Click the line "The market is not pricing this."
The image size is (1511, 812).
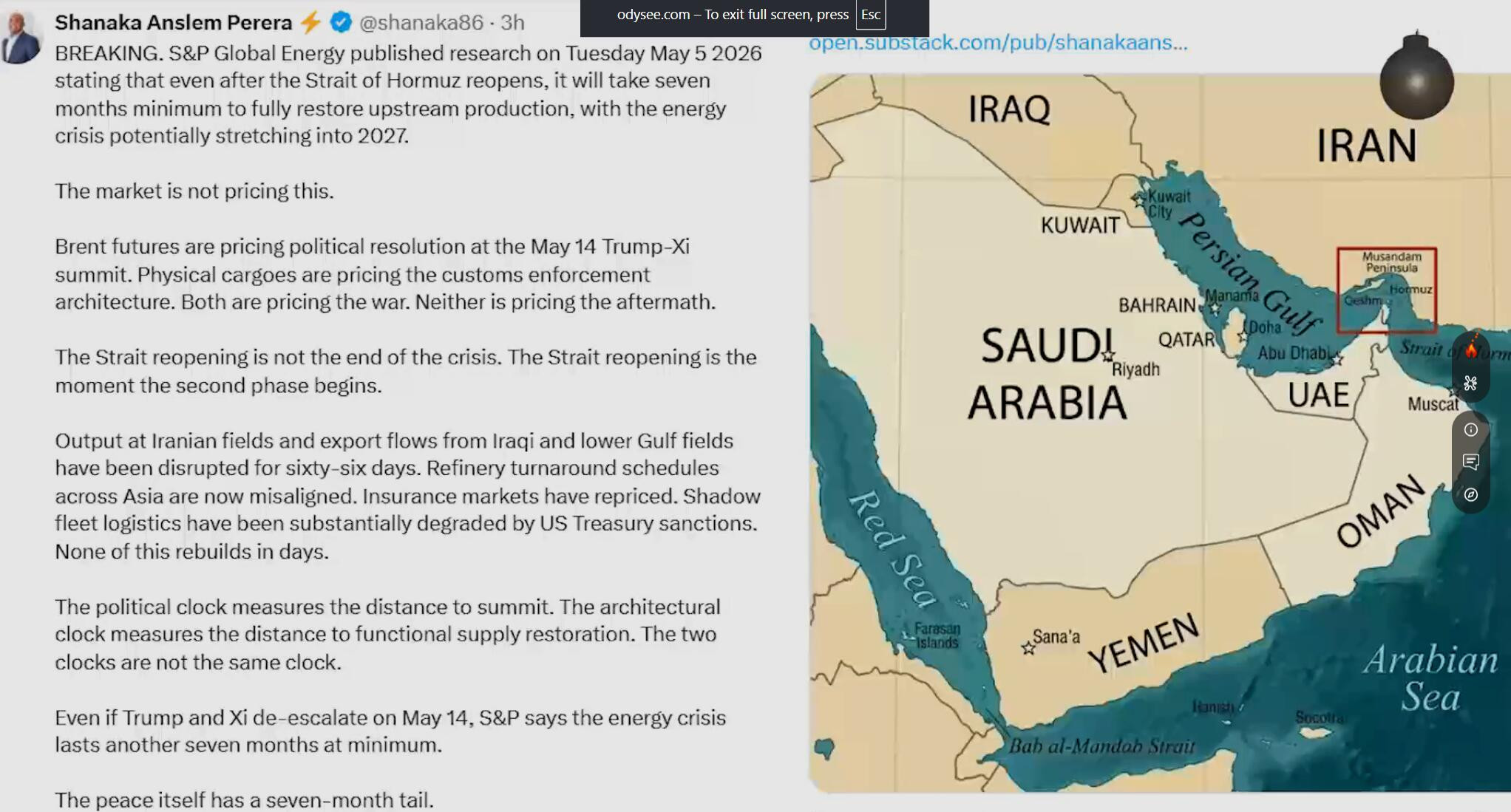[194, 191]
